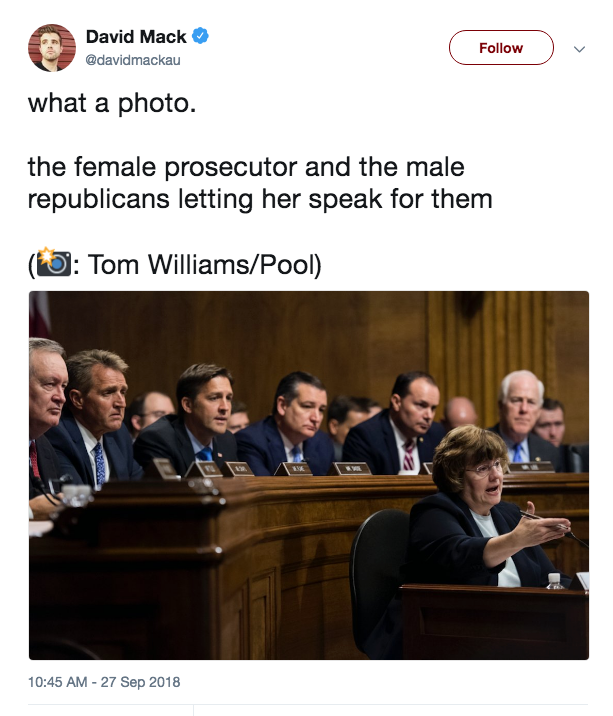Screen dimensions: 613x716
Task: Follow David Mack
Action: 501,47
